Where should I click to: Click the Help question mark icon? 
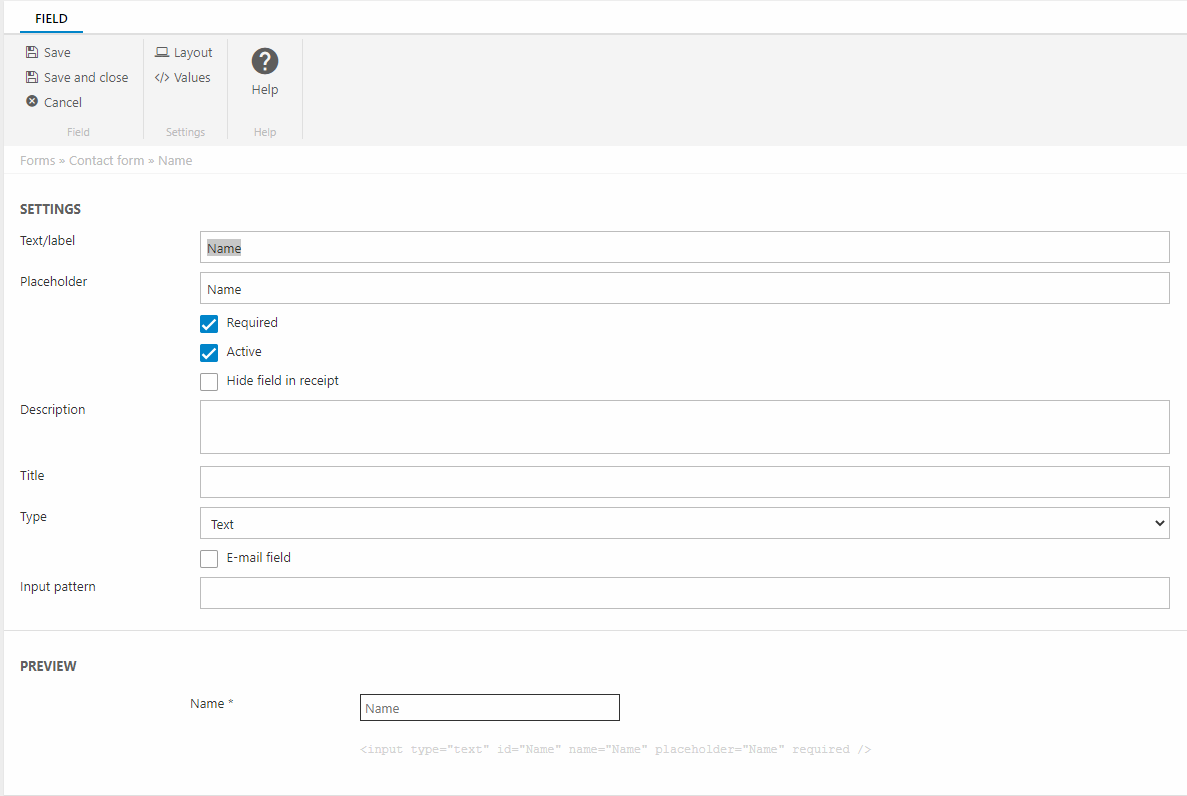[264, 62]
